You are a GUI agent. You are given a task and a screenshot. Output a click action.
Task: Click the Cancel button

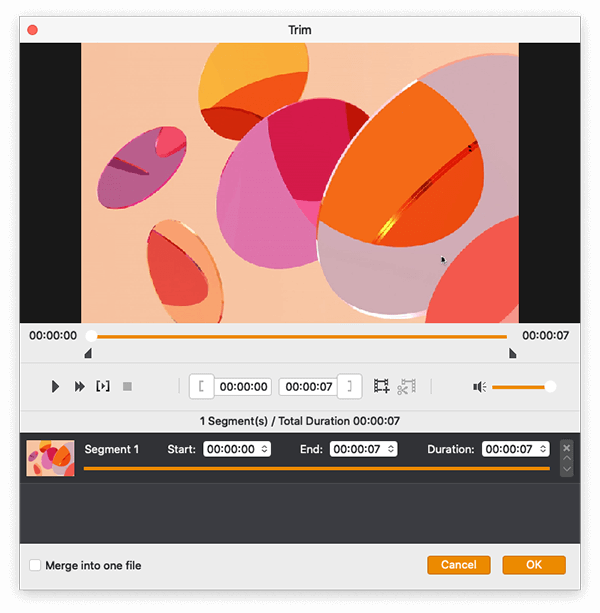point(459,565)
